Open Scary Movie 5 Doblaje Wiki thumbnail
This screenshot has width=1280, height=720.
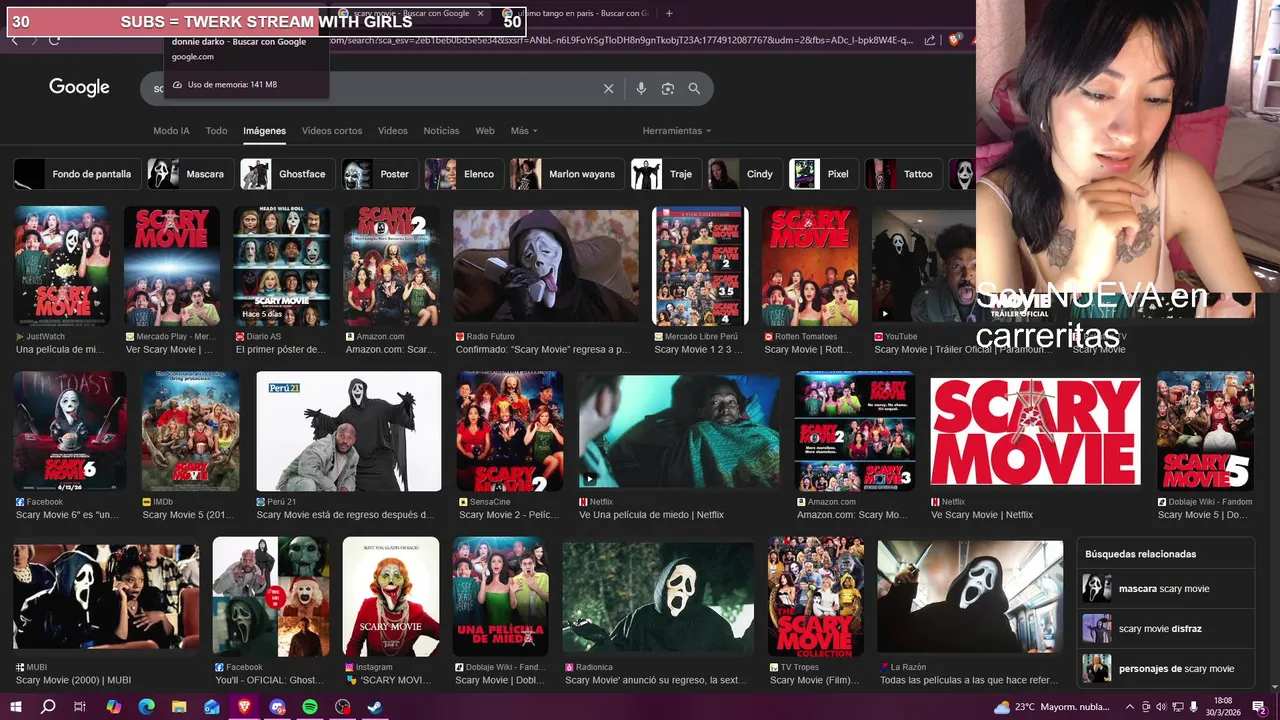tap(1206, 431)
